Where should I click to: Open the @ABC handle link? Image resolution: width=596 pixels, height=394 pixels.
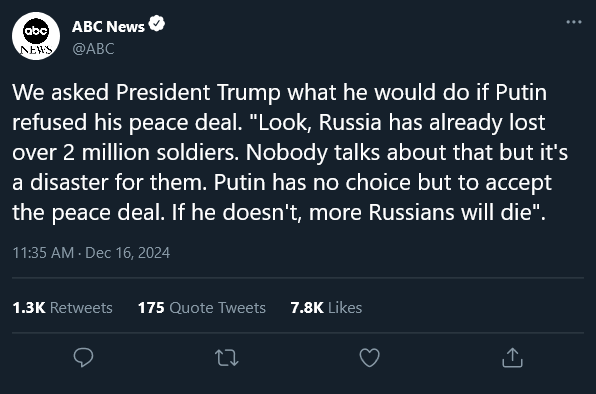[x=93, y=49]
